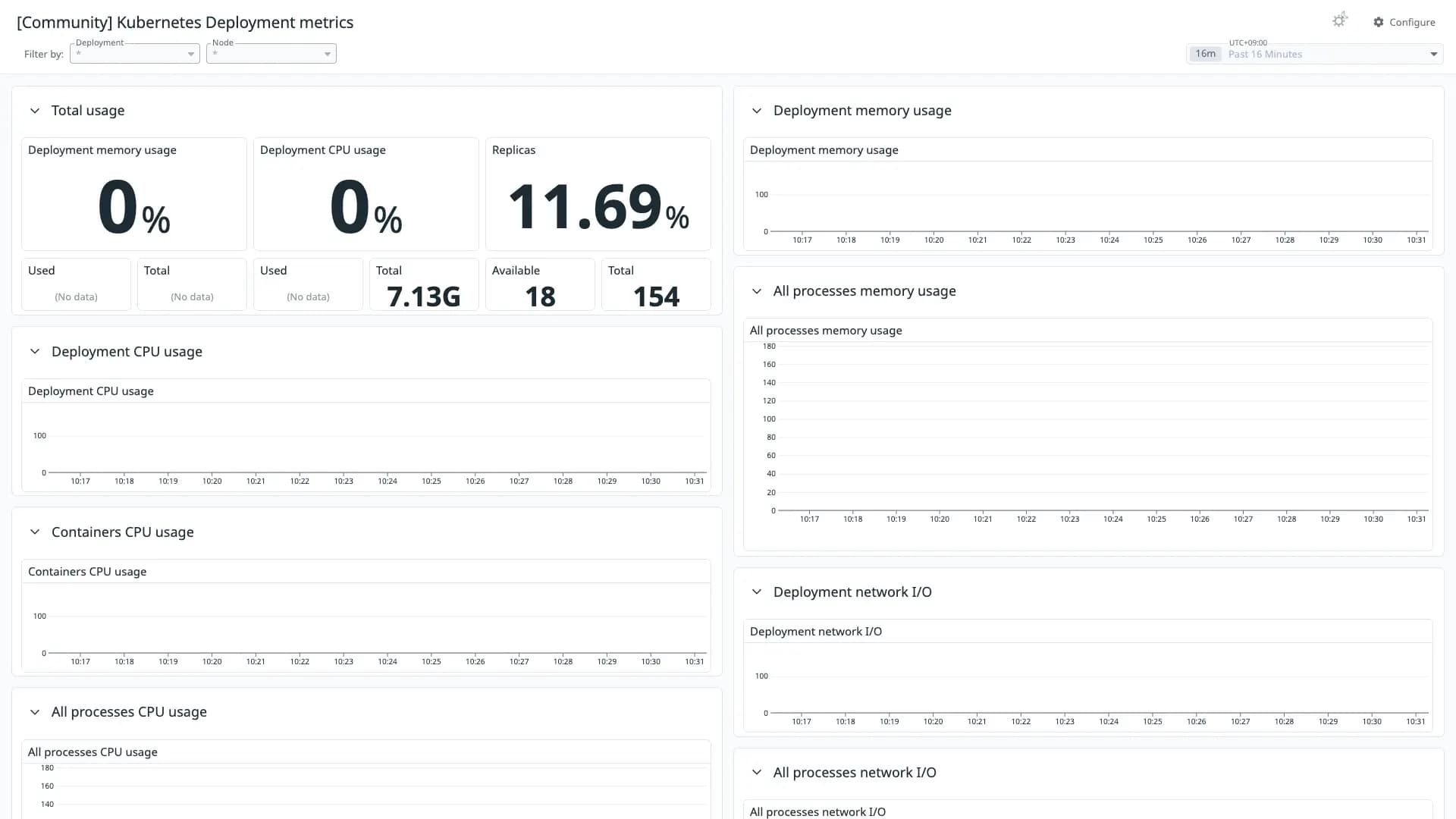Open the Deployment filter dropdown
The image size is (1456, 819).
tap(135, 54)
